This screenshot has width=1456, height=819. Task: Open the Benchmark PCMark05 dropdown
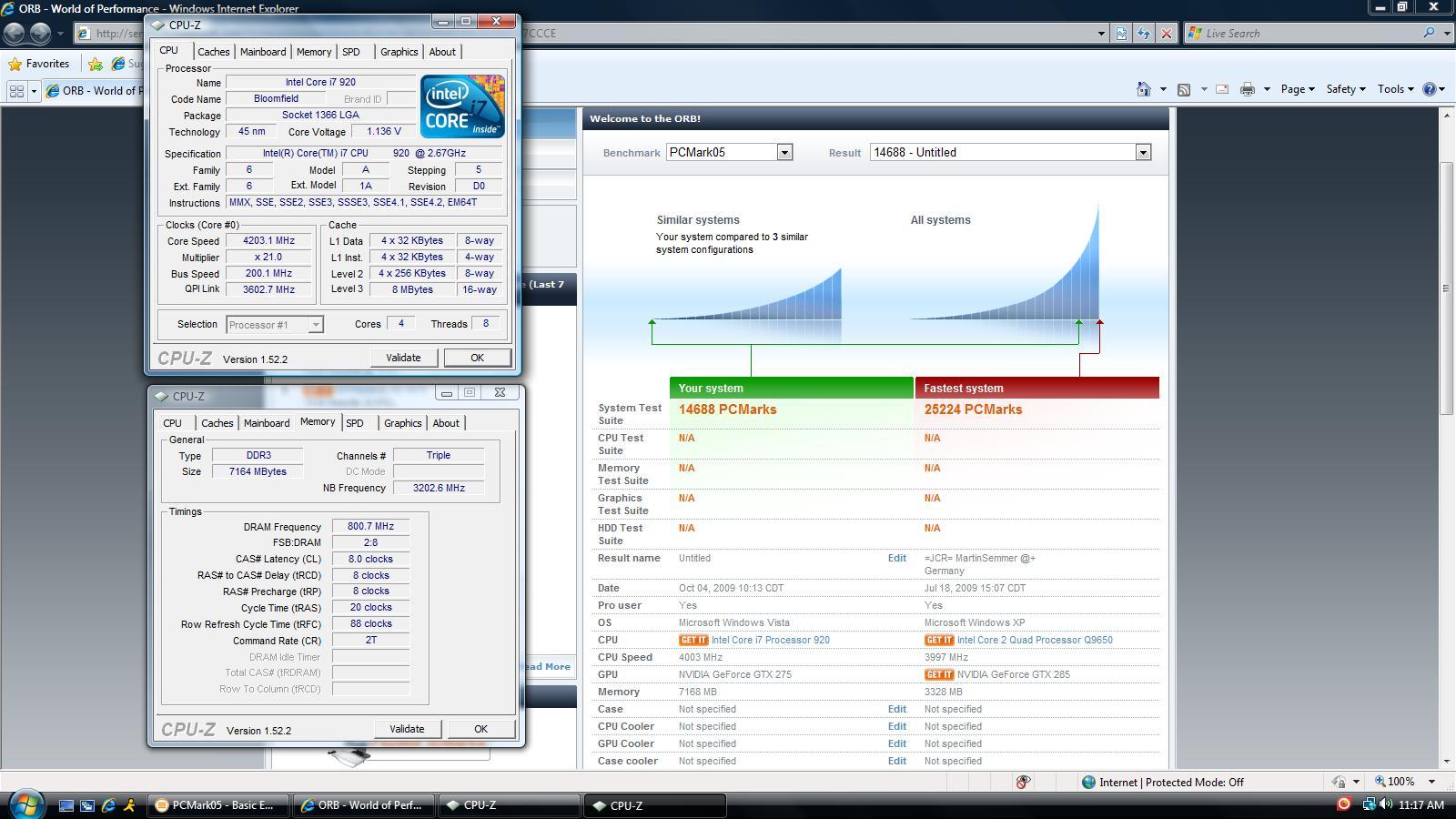(784, 153)
